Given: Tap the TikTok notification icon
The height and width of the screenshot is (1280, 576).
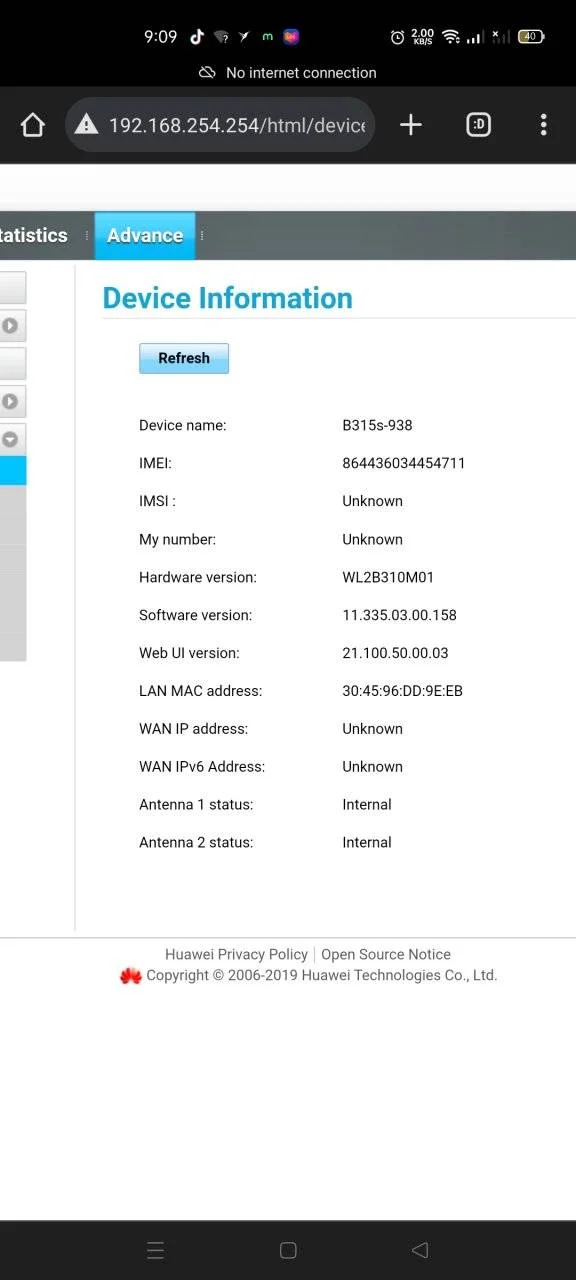Looking at the screenshot, I should [197, 37].
